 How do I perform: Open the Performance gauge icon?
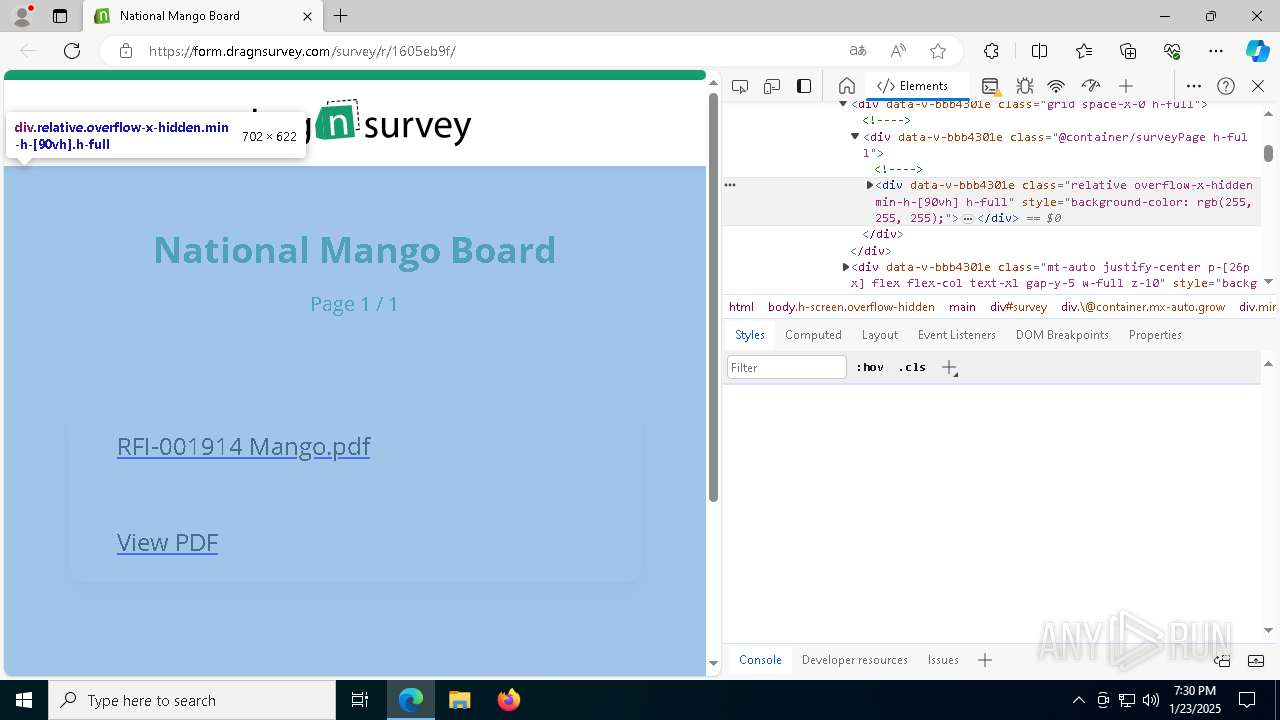pyautogui.click(x=1091, y=86)
